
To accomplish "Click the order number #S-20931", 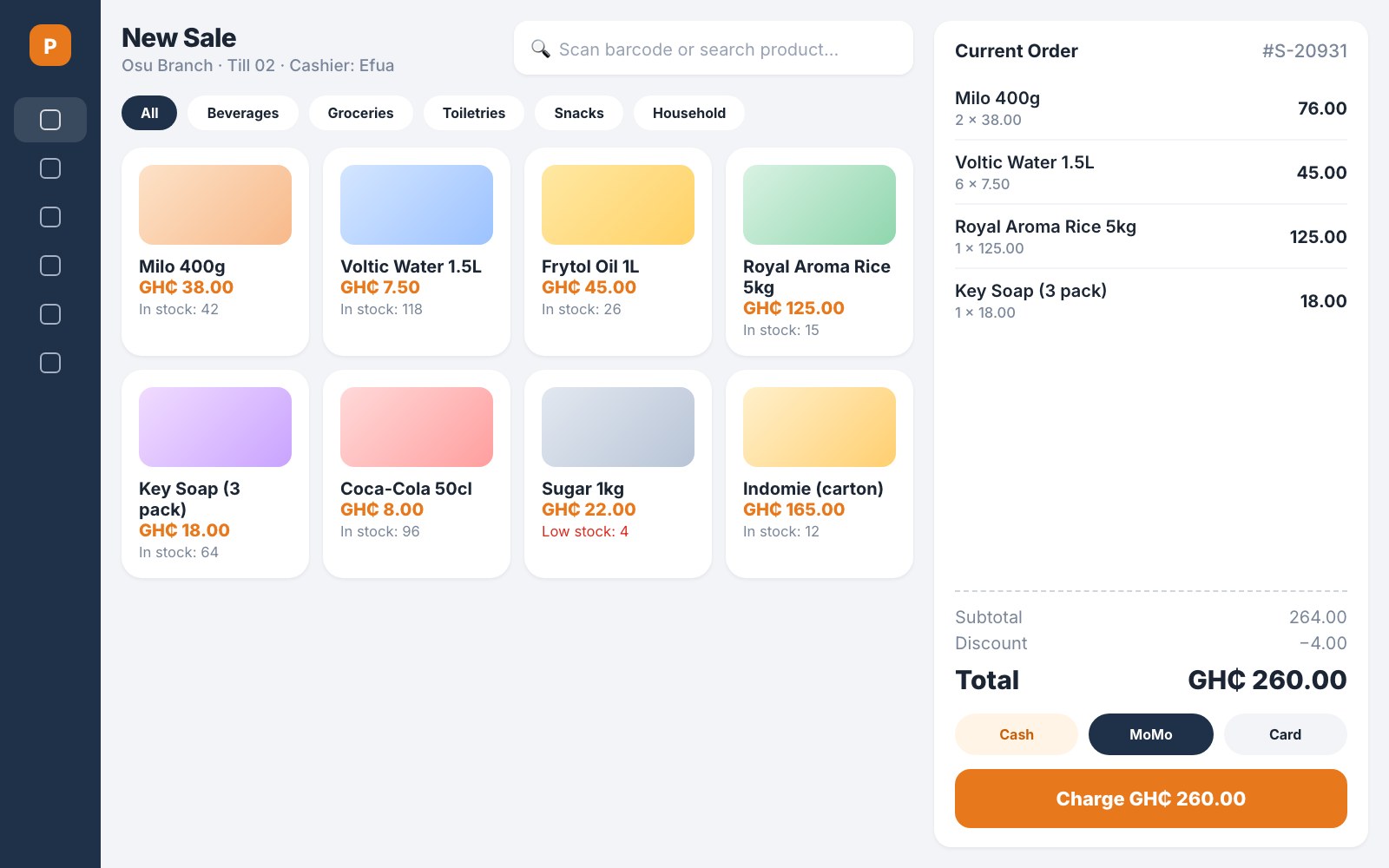I will click(1305, 50).
